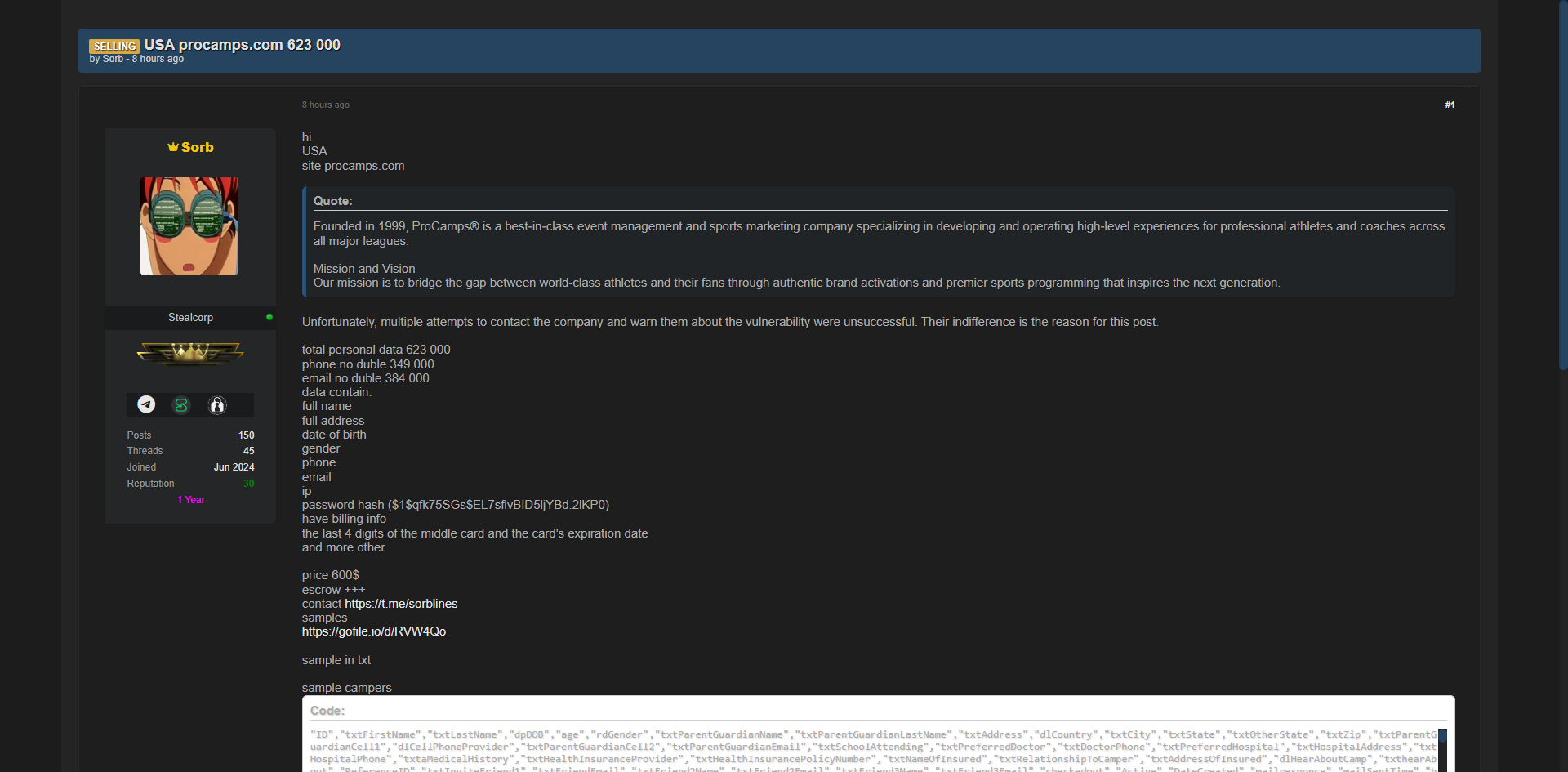Click the crown icon beside the Sorb username
The image size is (1568, 772).
click(x=173, y=147)
